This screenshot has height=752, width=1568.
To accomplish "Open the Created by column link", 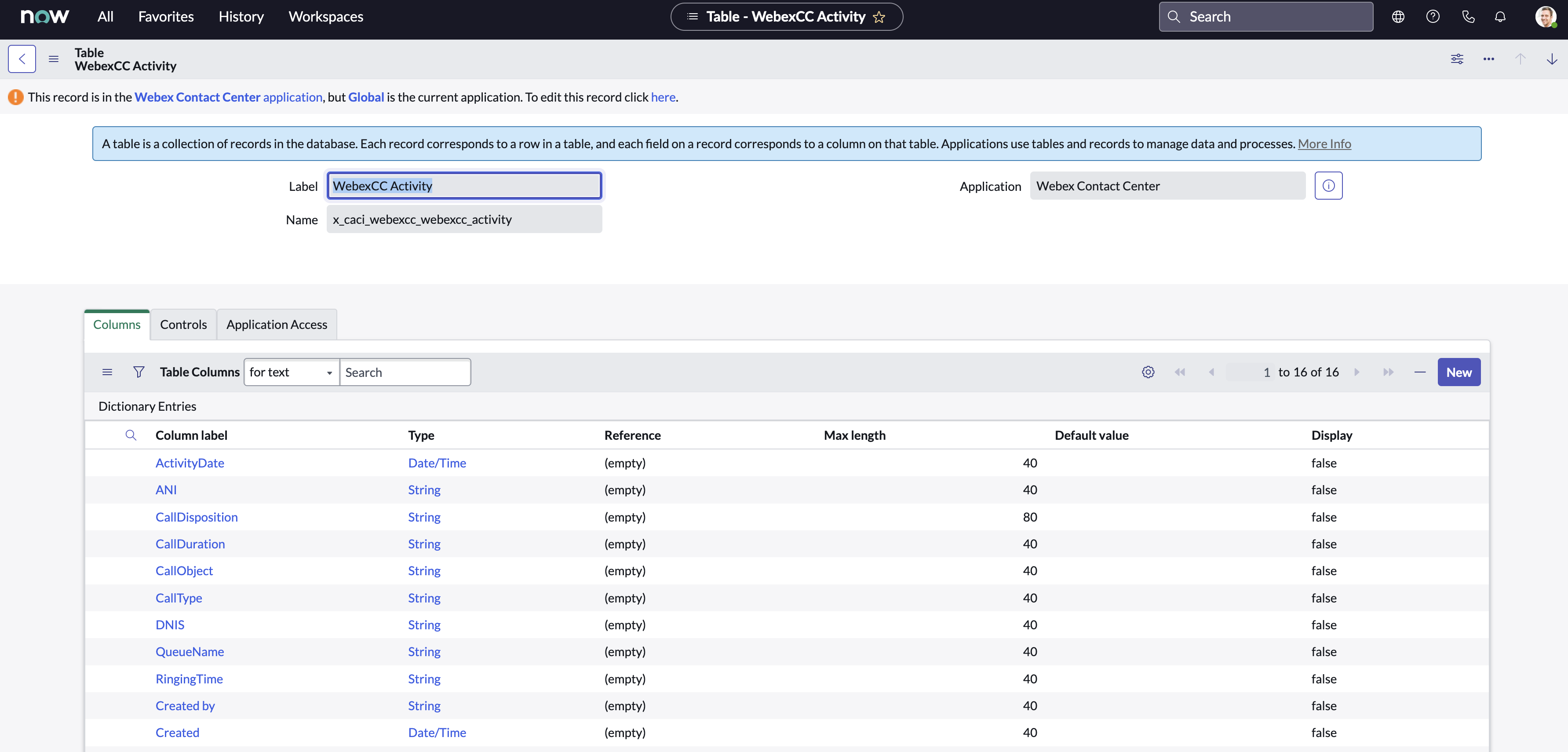I will [x=185, y=706].
